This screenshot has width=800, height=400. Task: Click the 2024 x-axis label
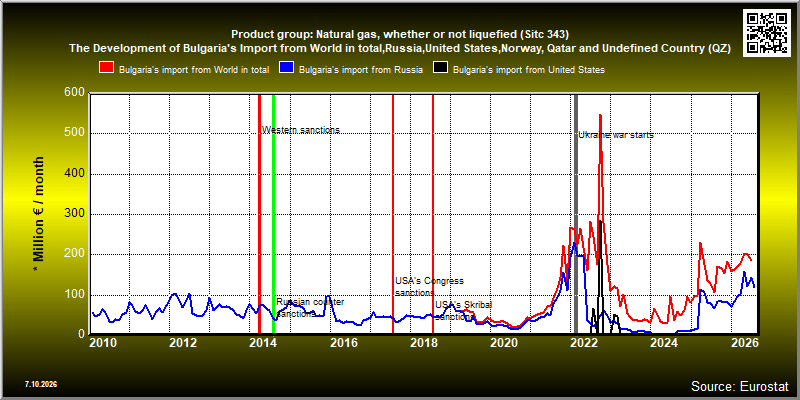tap(664, 343)
